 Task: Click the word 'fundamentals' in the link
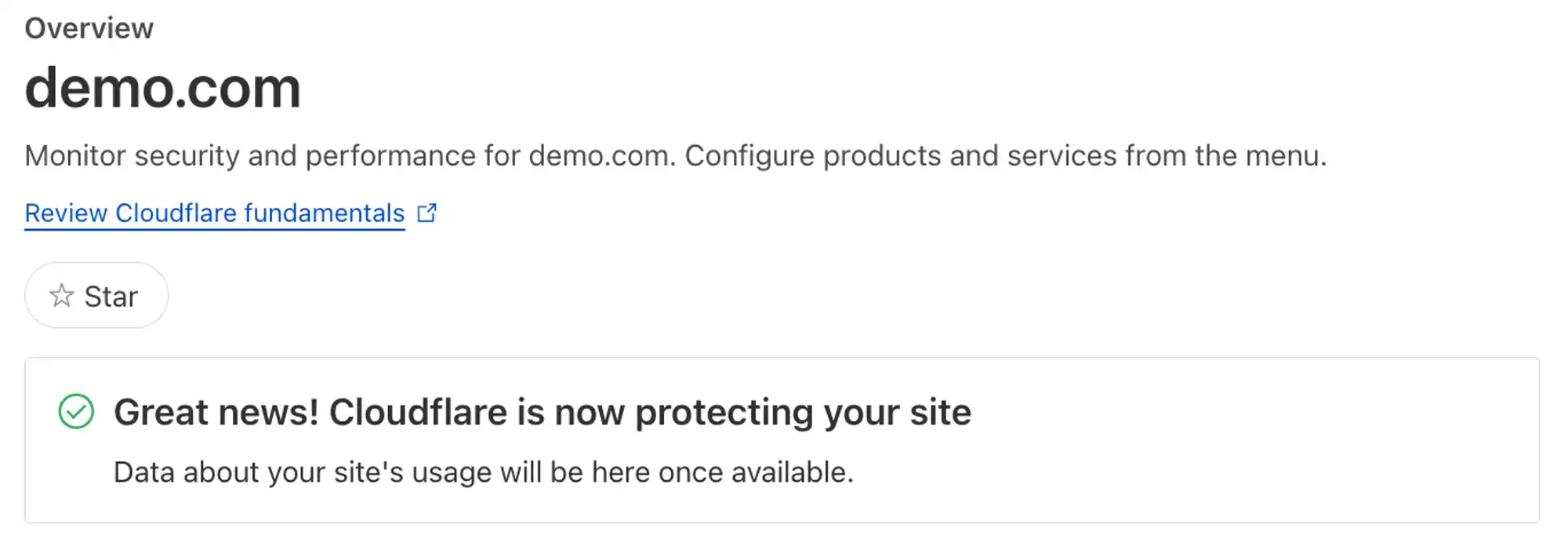tap(324, 213)
